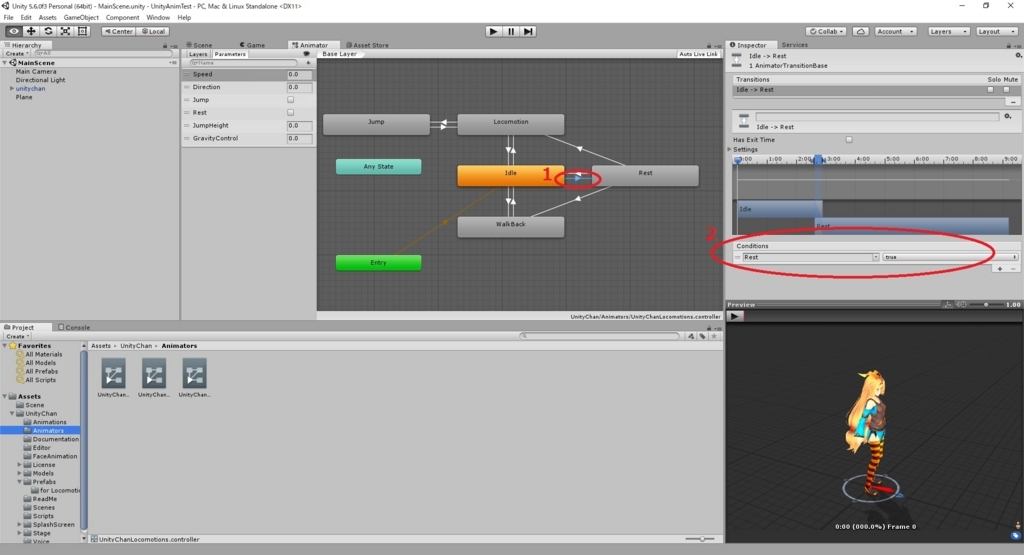
Task: Enable the Has Exit Time checkbox
Action: pos(849,140)
